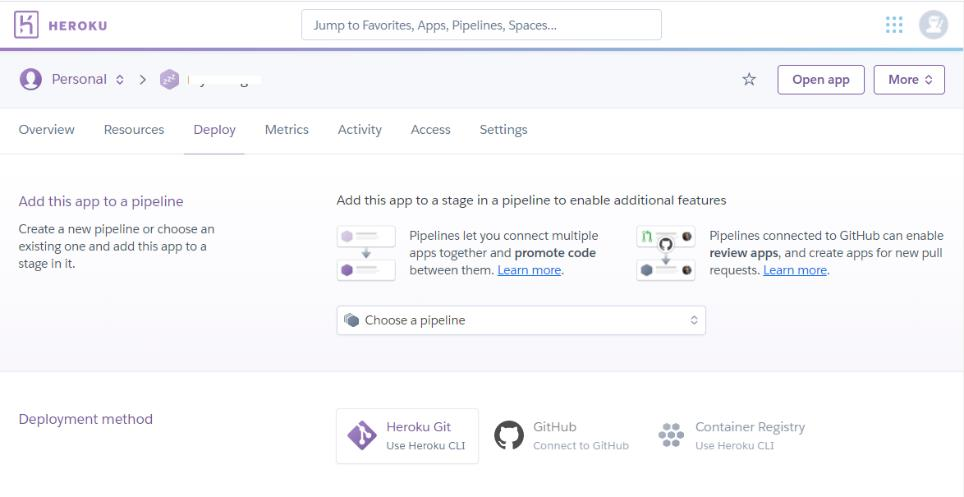Viewport: 964px width, 497px height.
Task: Click the Heroku logo icon
Action: (x=26, y=25)
